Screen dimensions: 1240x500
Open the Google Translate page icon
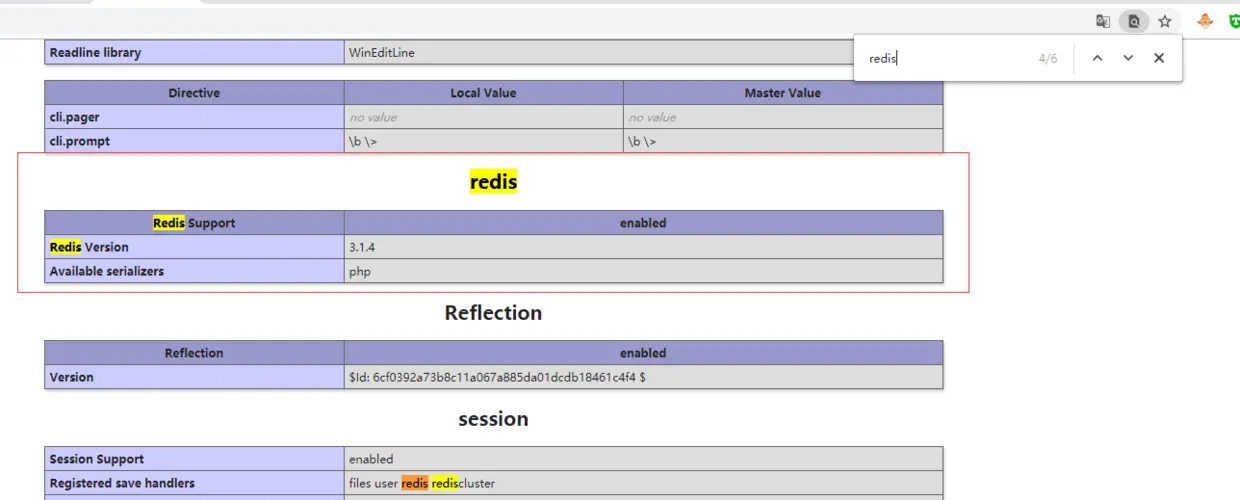pos(1103,21)
